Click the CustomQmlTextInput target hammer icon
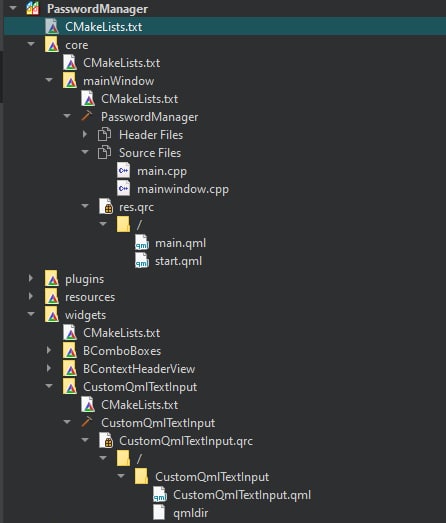 click(x=87, y=422)
